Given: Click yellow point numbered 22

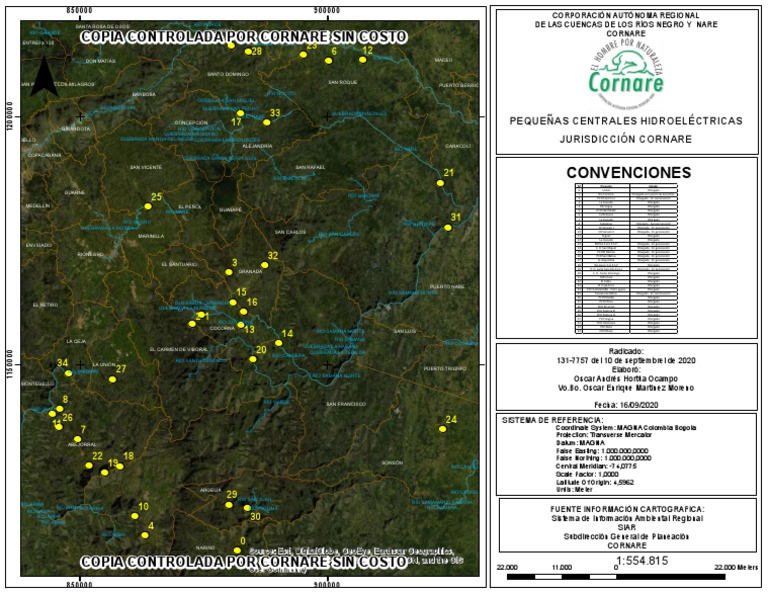Looking at the screenshot, I should [x=89, y=465].
